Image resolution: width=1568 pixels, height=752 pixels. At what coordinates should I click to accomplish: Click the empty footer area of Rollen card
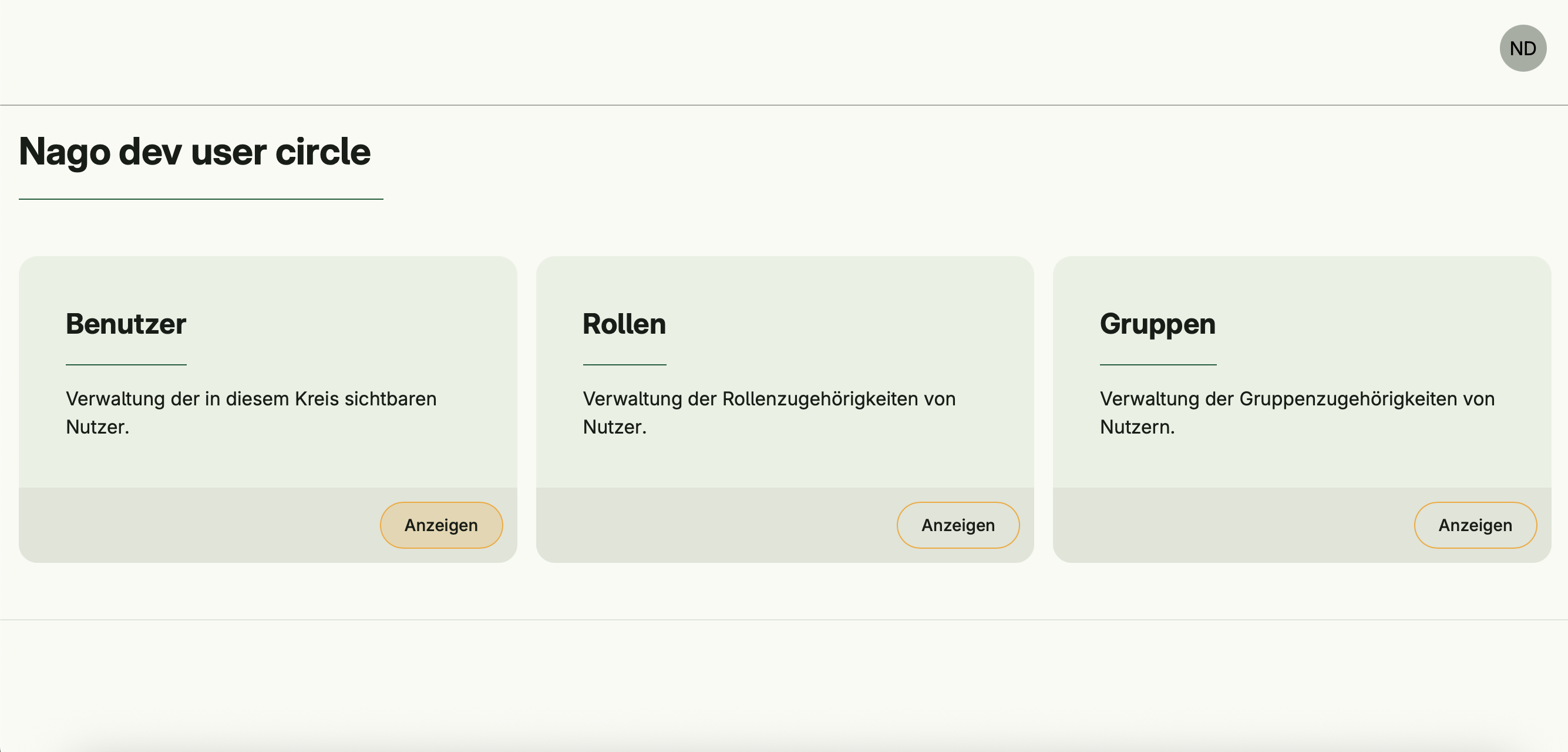(x=712, y=525)
